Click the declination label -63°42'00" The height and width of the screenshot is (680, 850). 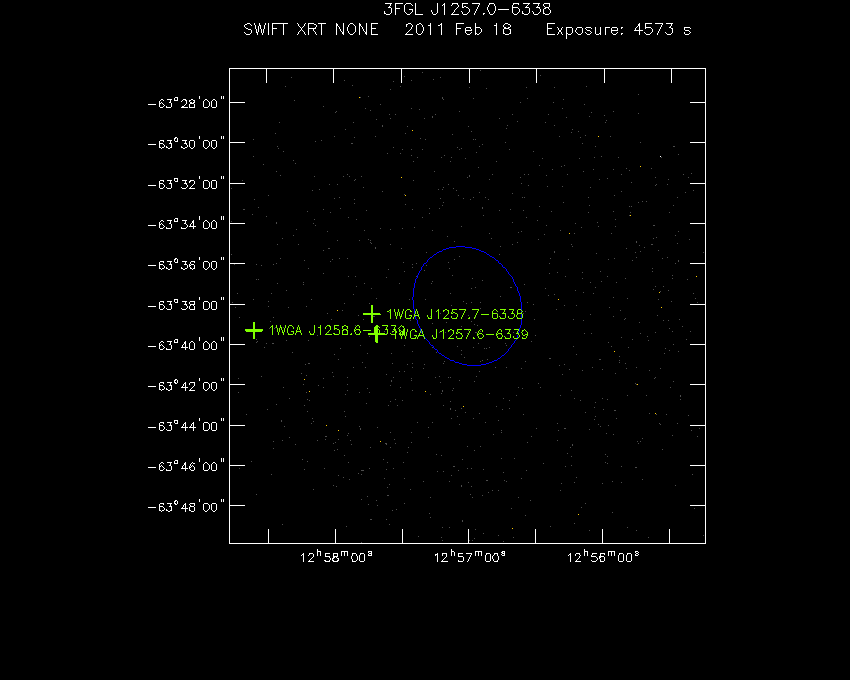(x=186, y=386)
